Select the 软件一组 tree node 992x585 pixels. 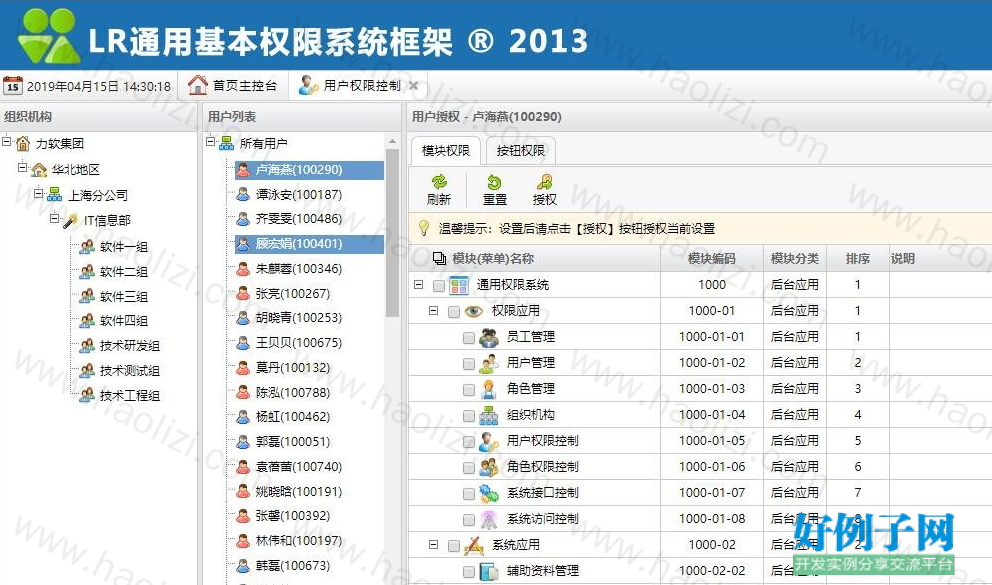point(123,247)
